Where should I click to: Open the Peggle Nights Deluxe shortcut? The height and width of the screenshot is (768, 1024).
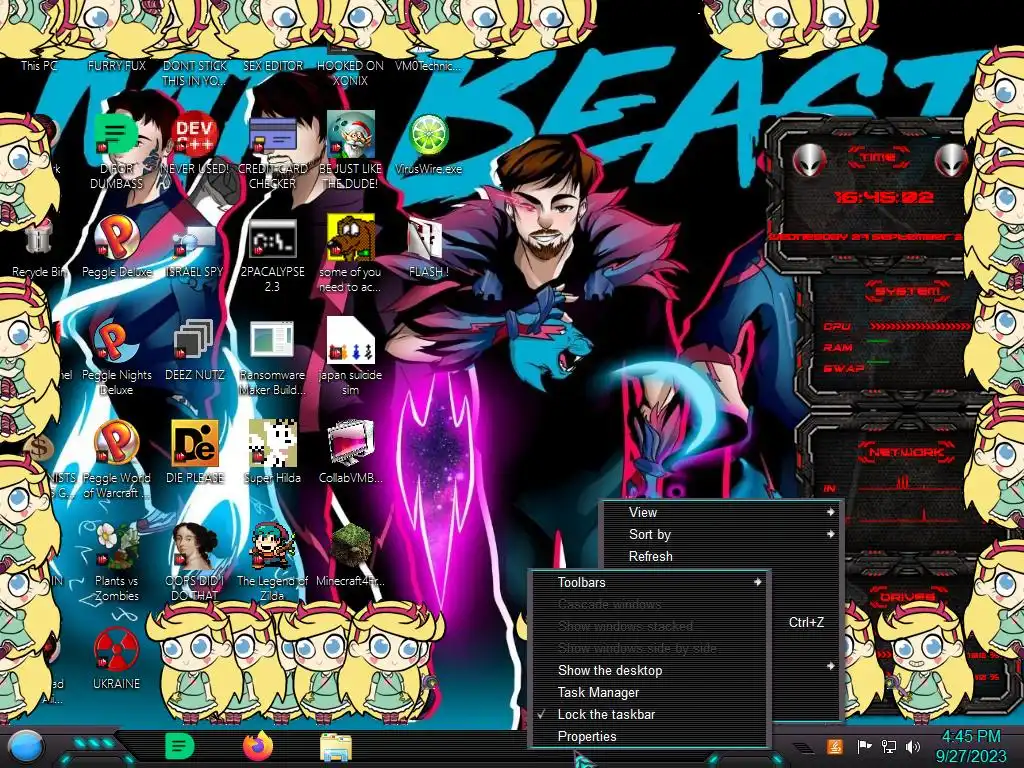point(117,341)
